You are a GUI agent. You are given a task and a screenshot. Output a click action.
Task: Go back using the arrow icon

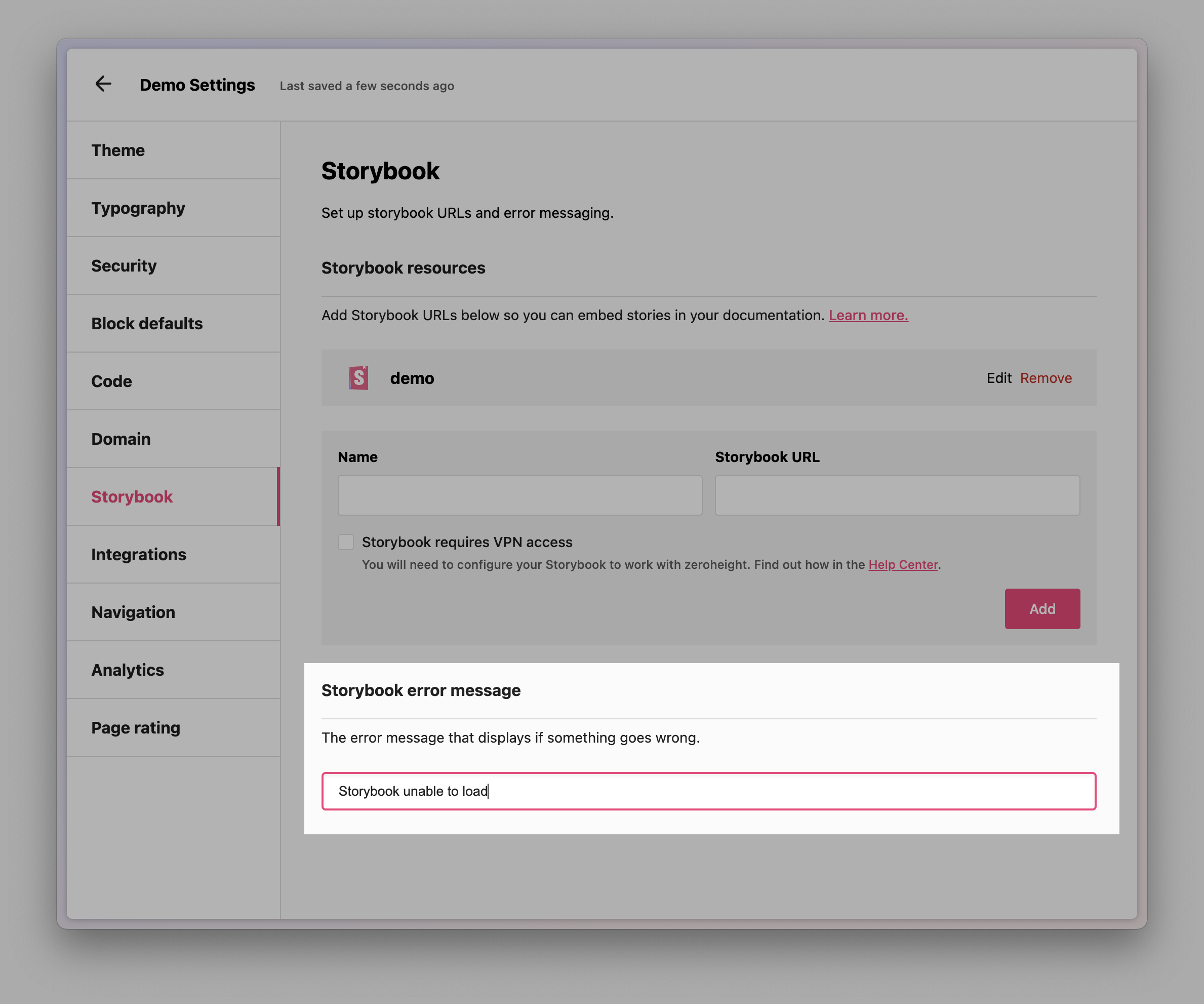pyautogui.click(x=103, y=84)
